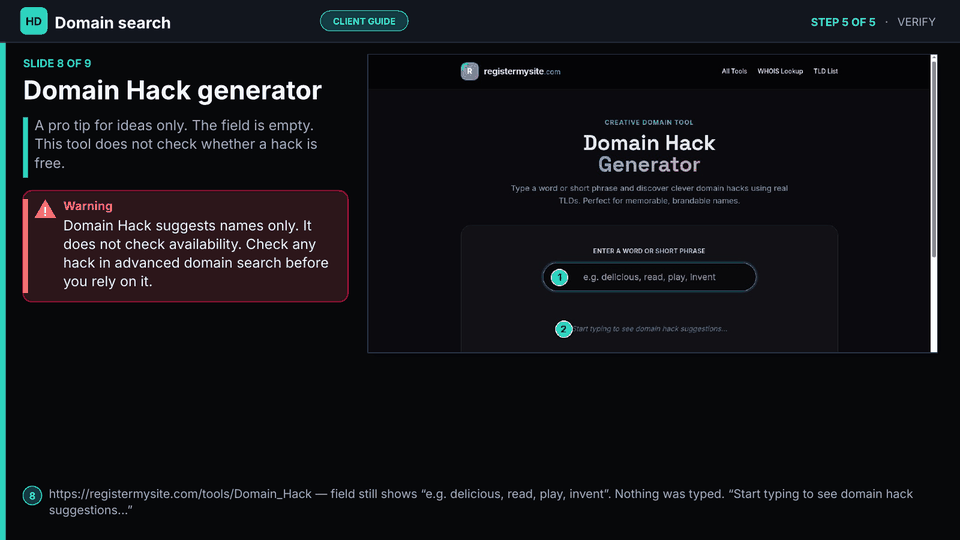The height and width of the screenshot is (540, 960).
Task: Click the embedded Domain Hack page screenshot thumbnail
Action: [652, 203]
